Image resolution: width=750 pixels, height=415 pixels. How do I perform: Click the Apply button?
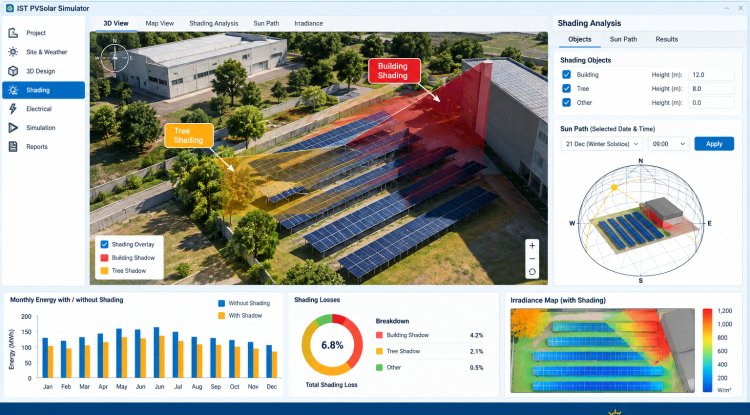click(x=714, y=144)
